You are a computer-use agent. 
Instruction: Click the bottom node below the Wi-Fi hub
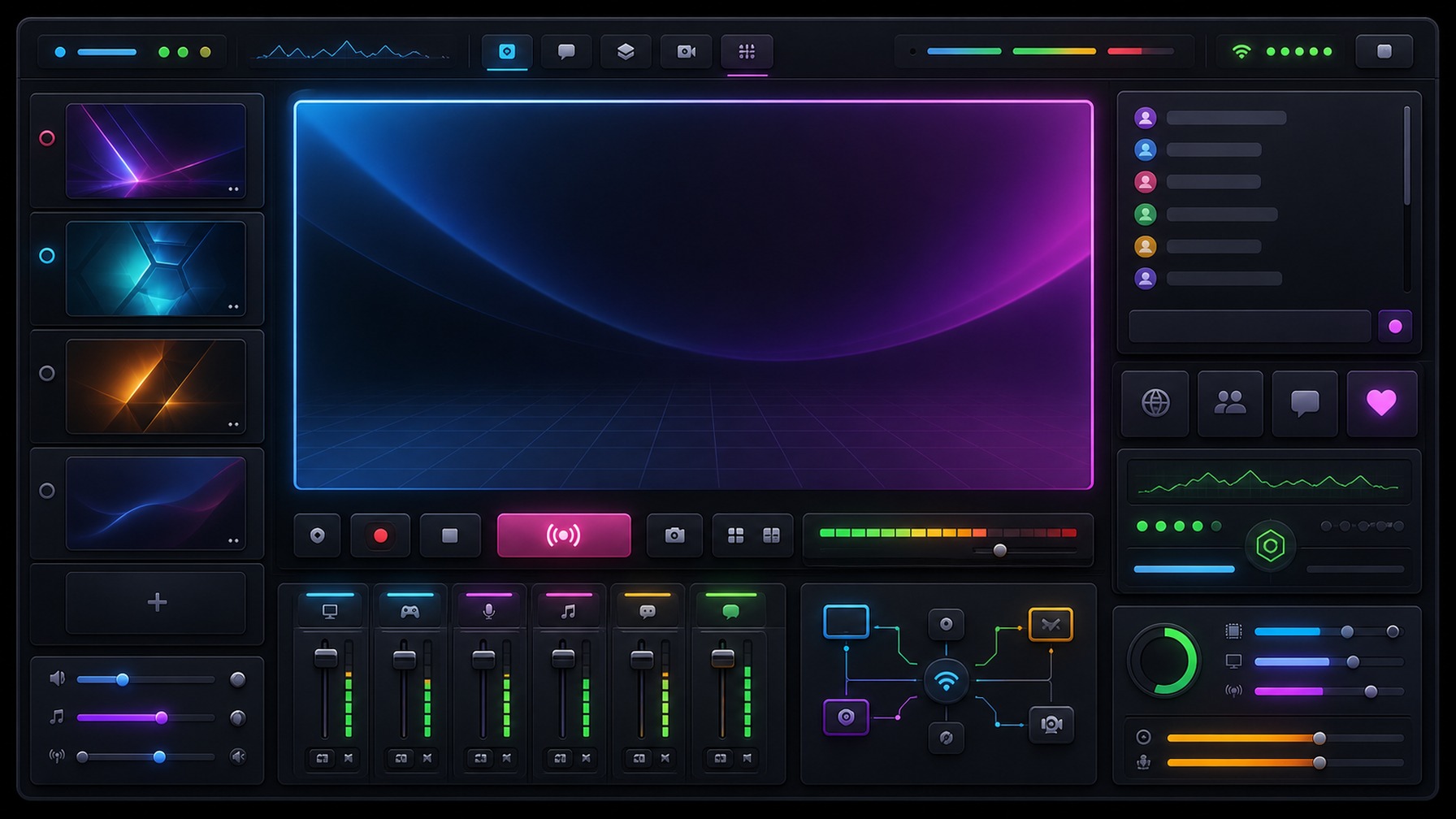946,738
